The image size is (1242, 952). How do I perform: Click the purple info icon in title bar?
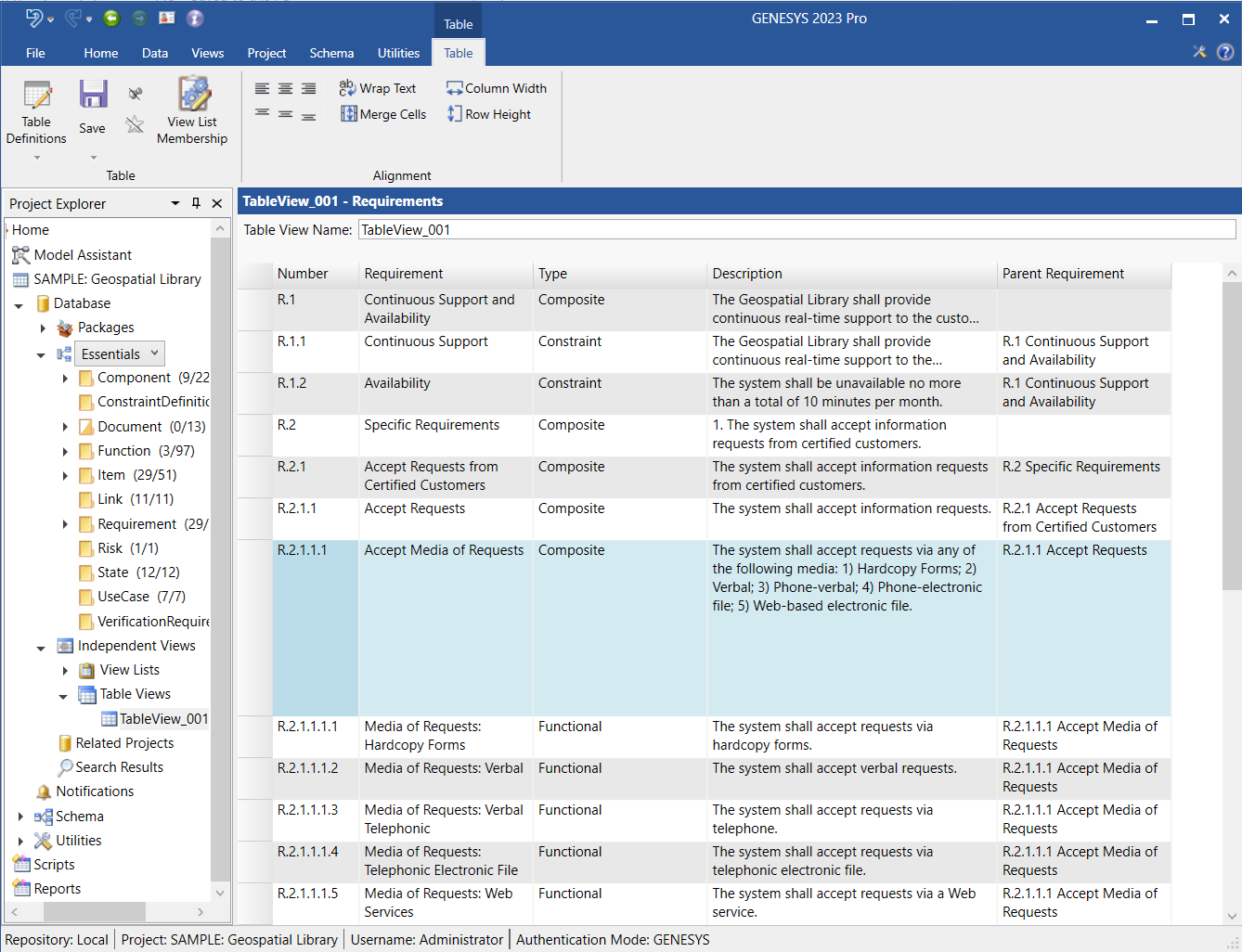click(x=195, y=18)
